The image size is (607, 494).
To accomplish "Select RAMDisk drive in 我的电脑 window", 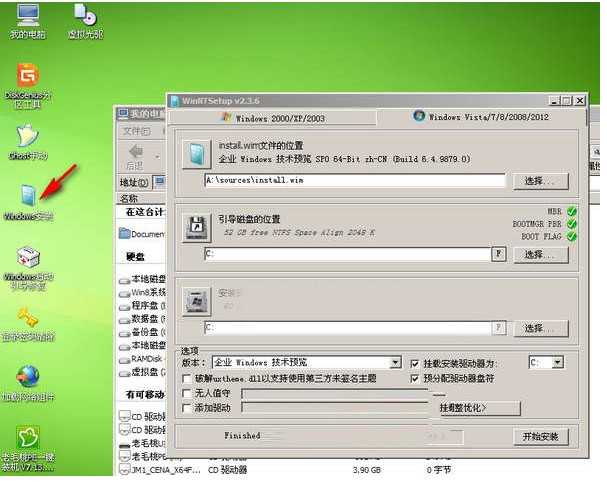I will [x=142, y=359].
